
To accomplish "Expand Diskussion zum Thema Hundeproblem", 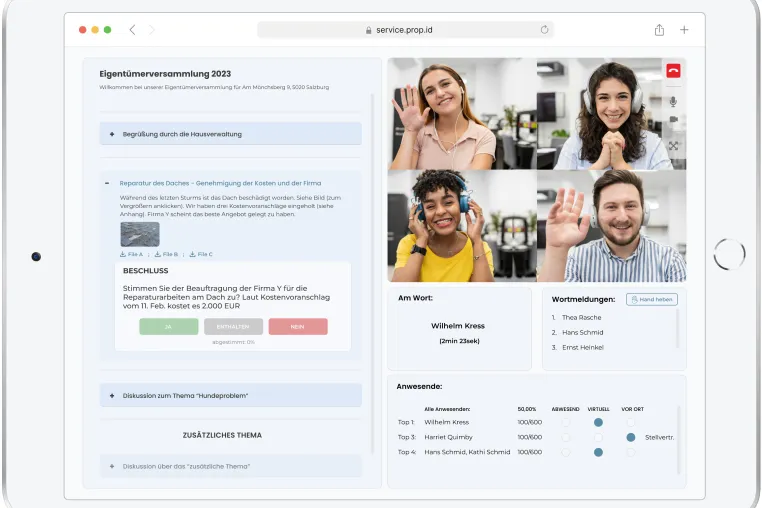I will click(230, 396).
